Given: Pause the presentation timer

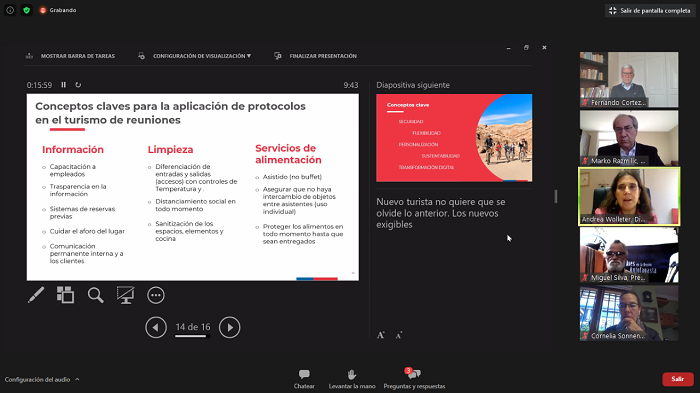Looking at the screenshot, I should click(63, 85).
